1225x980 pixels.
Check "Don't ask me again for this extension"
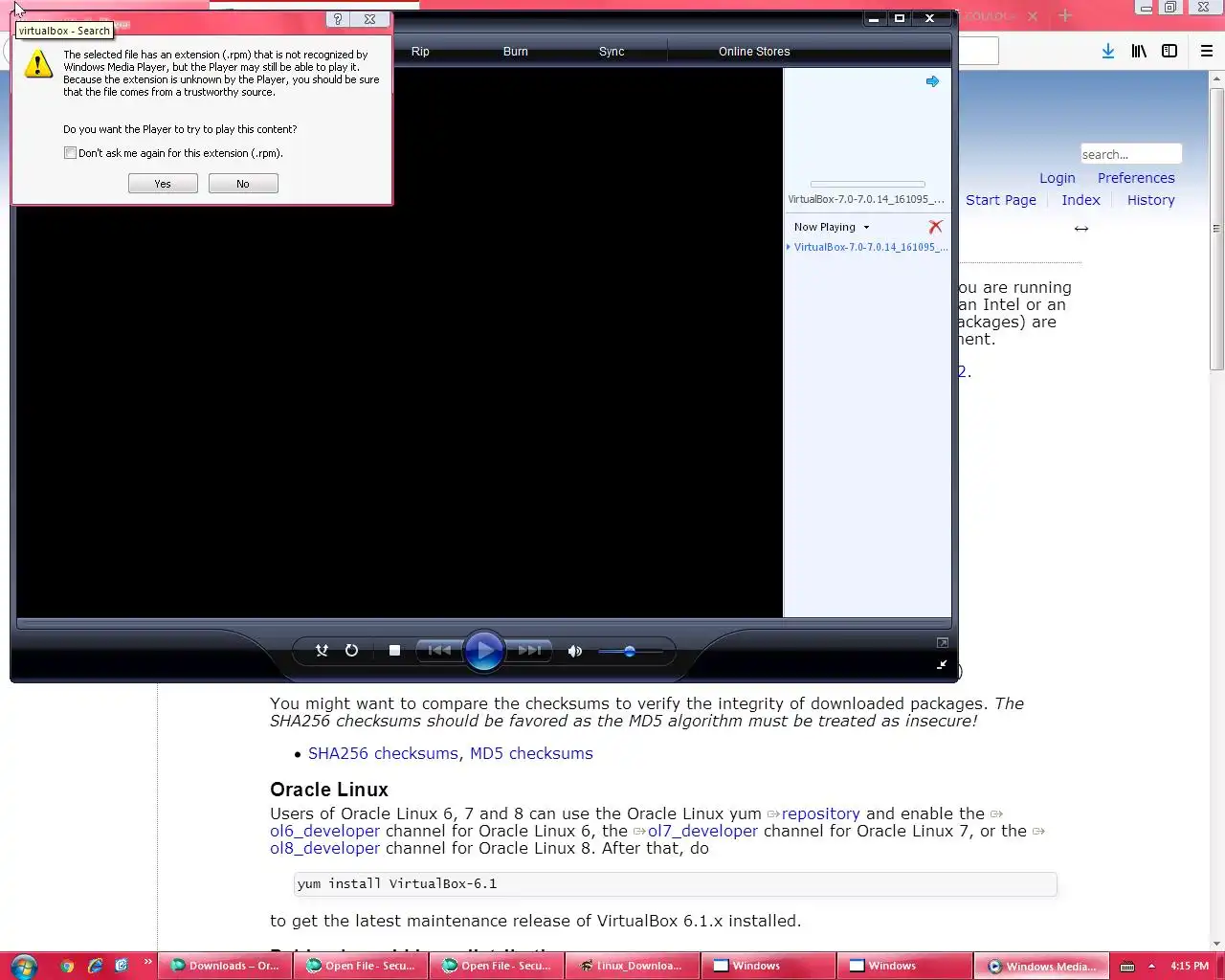(x=70, y=153)
